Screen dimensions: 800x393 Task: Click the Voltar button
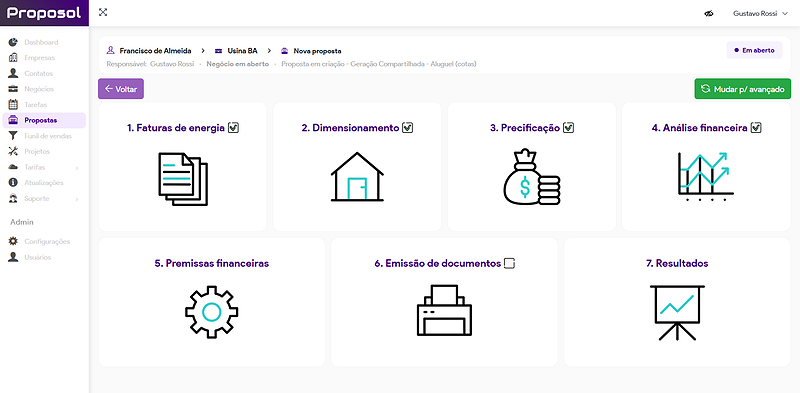(x=121, y=89)
